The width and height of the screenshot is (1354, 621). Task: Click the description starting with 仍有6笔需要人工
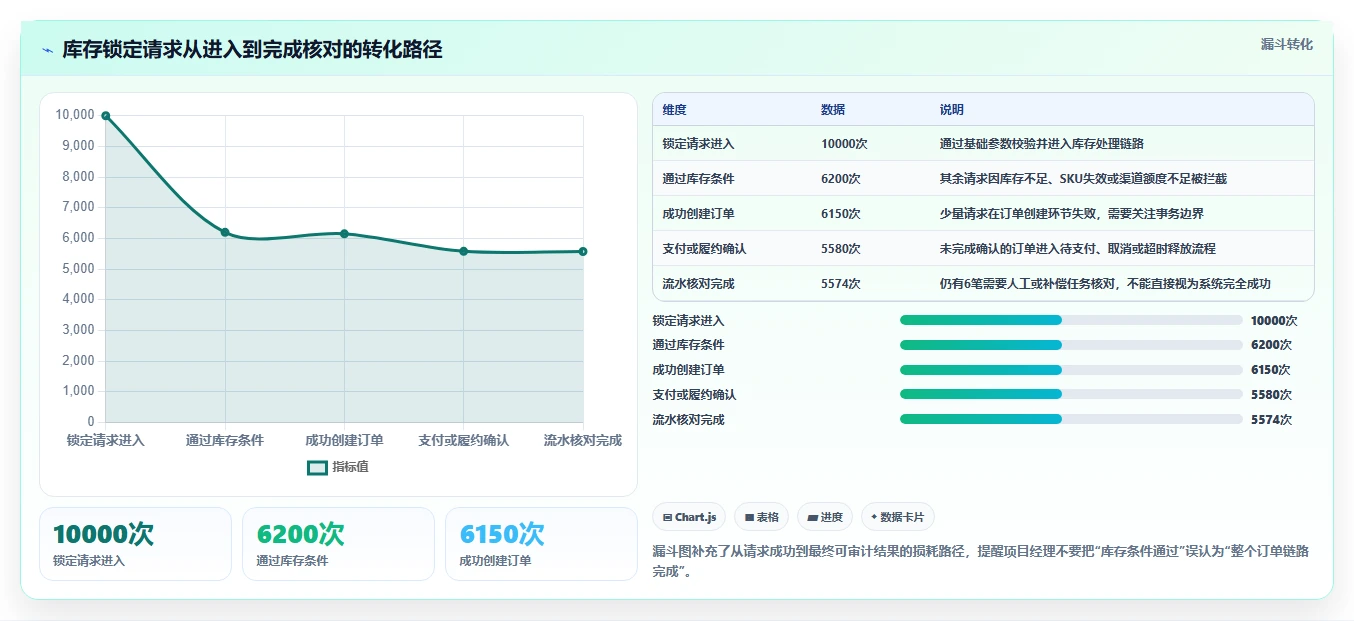click(x=1105, y=284)
